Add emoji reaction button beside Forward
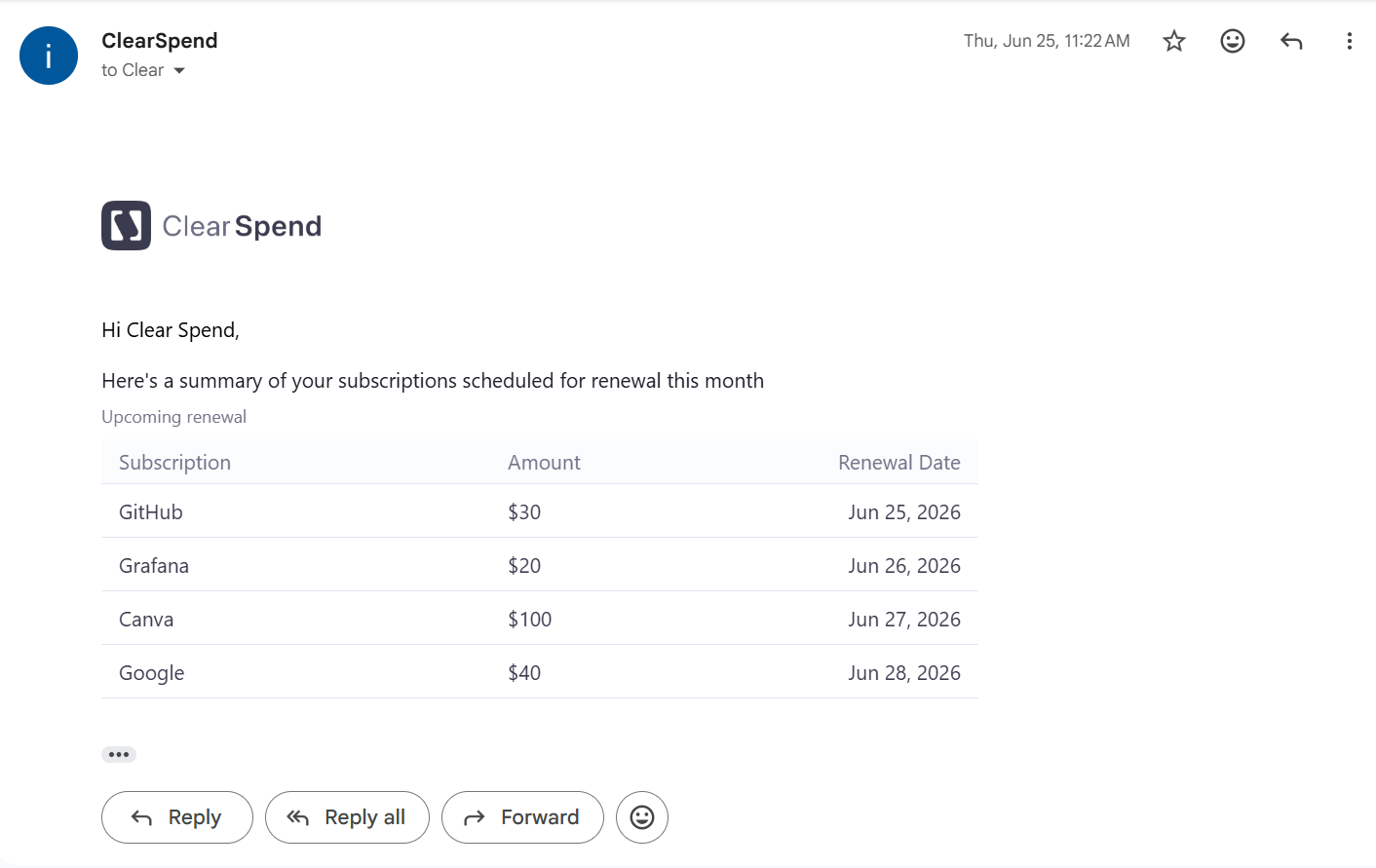This screenshot has height=868, width=1376. 642,817
